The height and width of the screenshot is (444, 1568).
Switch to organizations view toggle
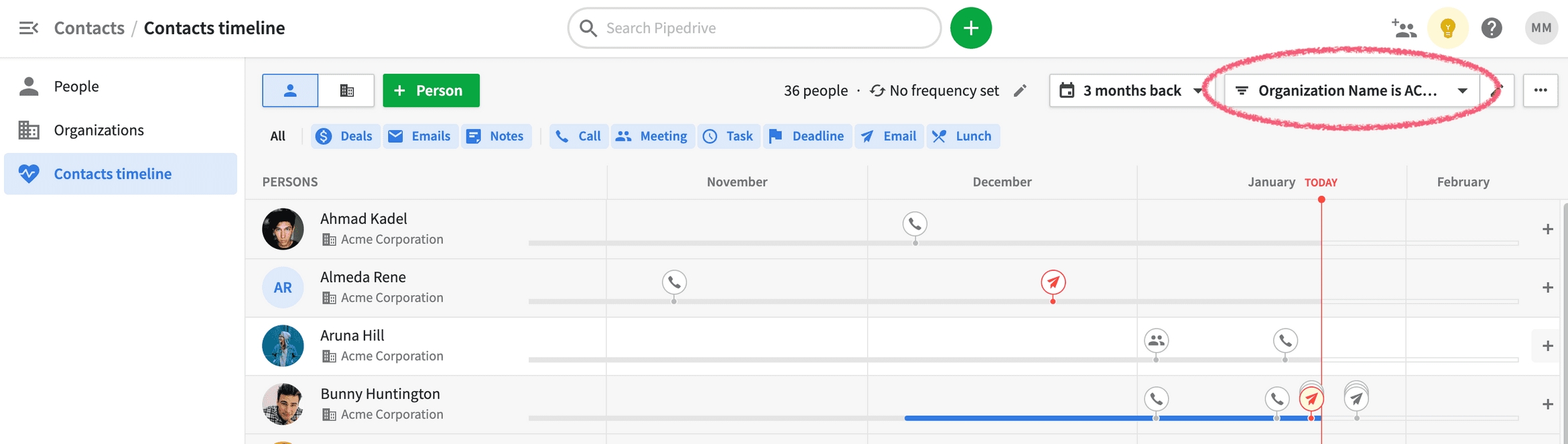pyautogui.click(x=346, y=91)
